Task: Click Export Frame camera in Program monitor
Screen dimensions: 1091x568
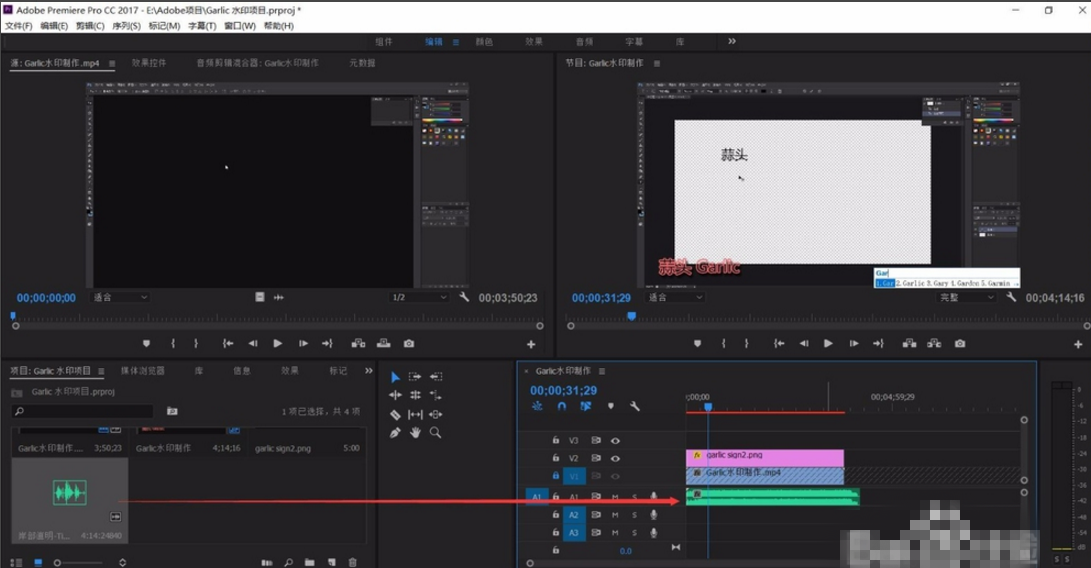Action: [960, 344]
